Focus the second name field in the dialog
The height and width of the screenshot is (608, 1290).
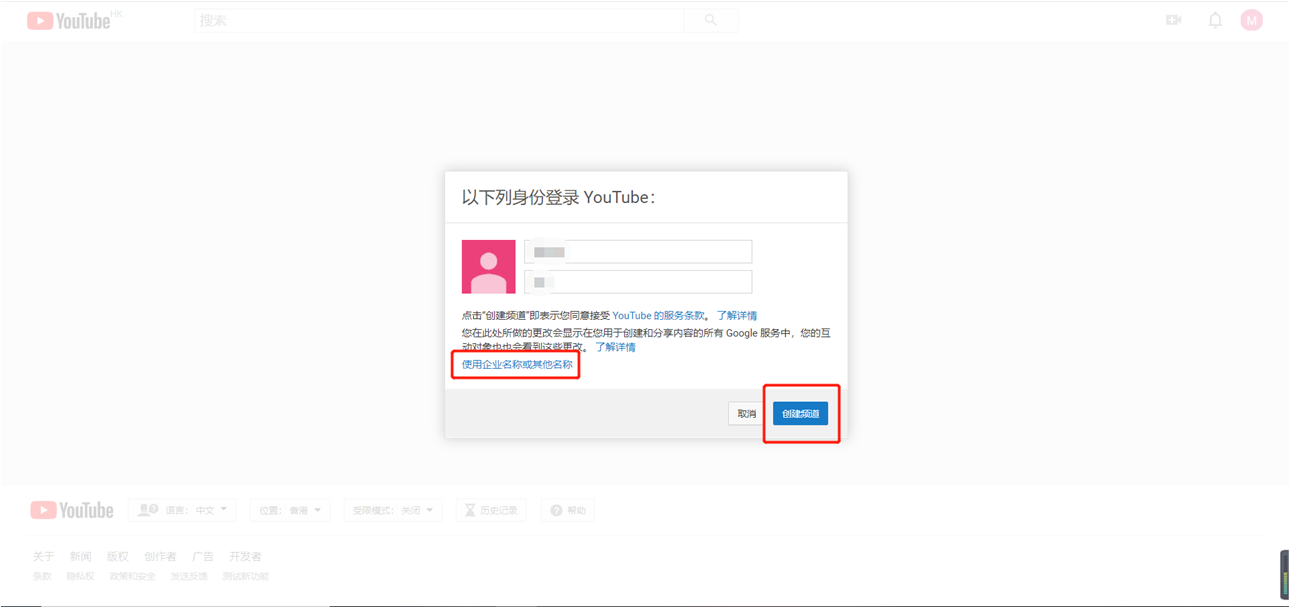[638, 282]
